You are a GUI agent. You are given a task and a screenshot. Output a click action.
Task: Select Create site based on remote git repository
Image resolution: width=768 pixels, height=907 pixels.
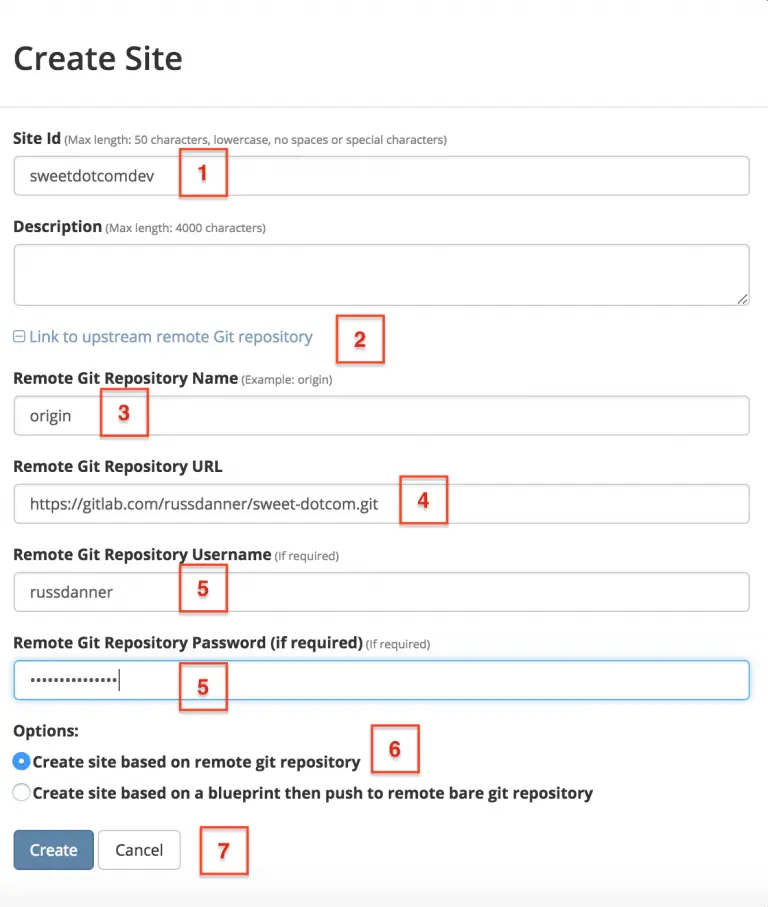(x=22, y=762)
